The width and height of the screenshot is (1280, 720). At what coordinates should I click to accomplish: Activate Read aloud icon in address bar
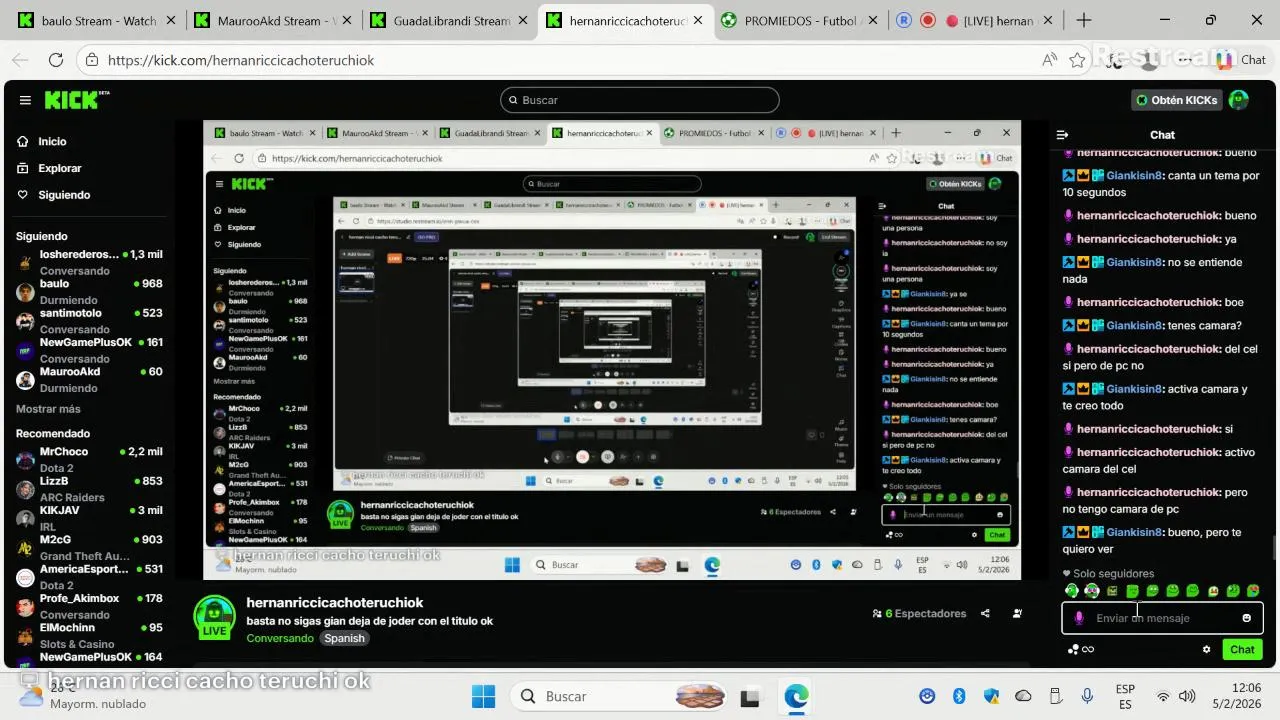point(1049,60)
